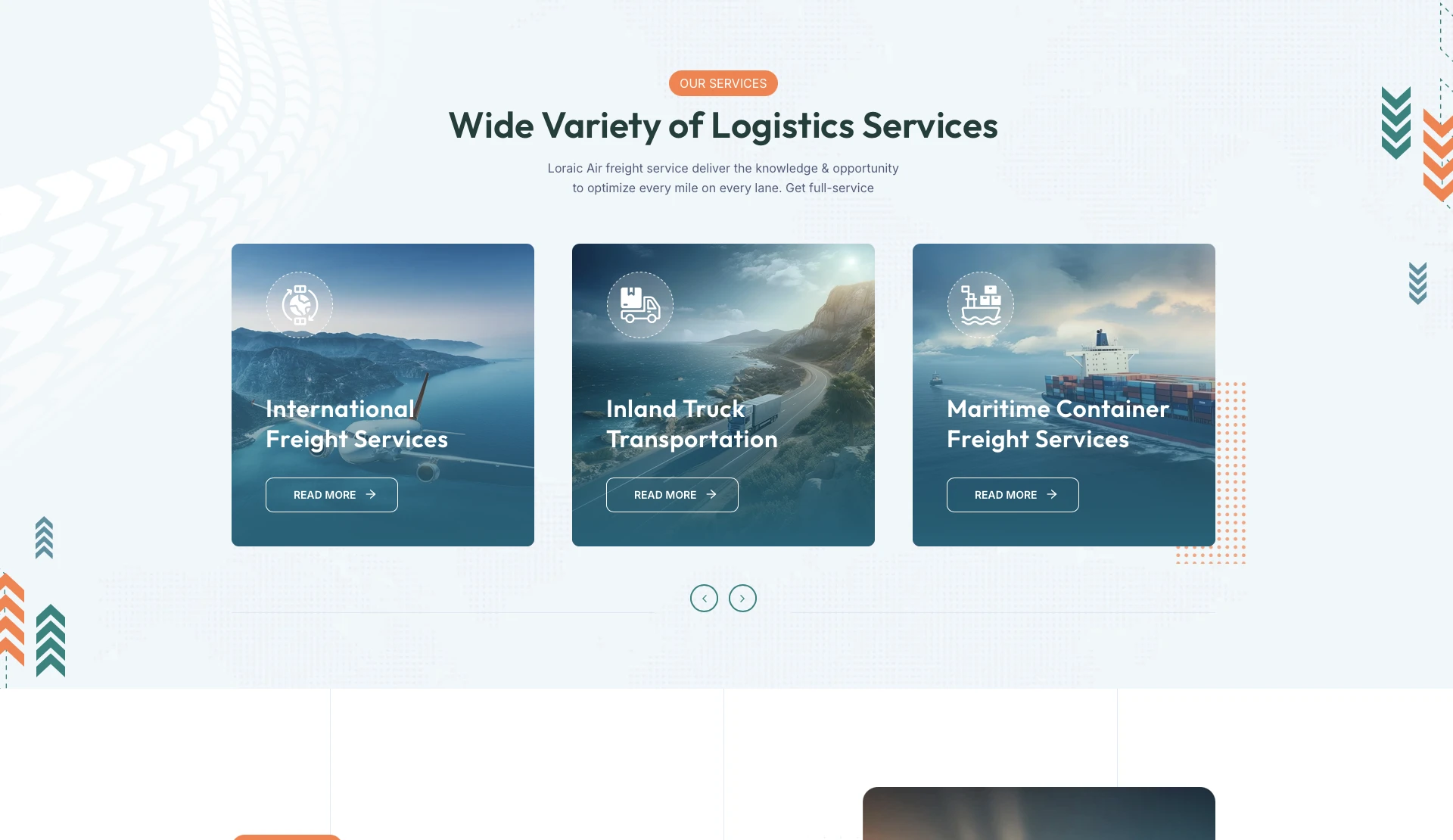Screen dimensions: 1453x840
Task: Open International Freight Services title link
Action: (x=356, y=424)
